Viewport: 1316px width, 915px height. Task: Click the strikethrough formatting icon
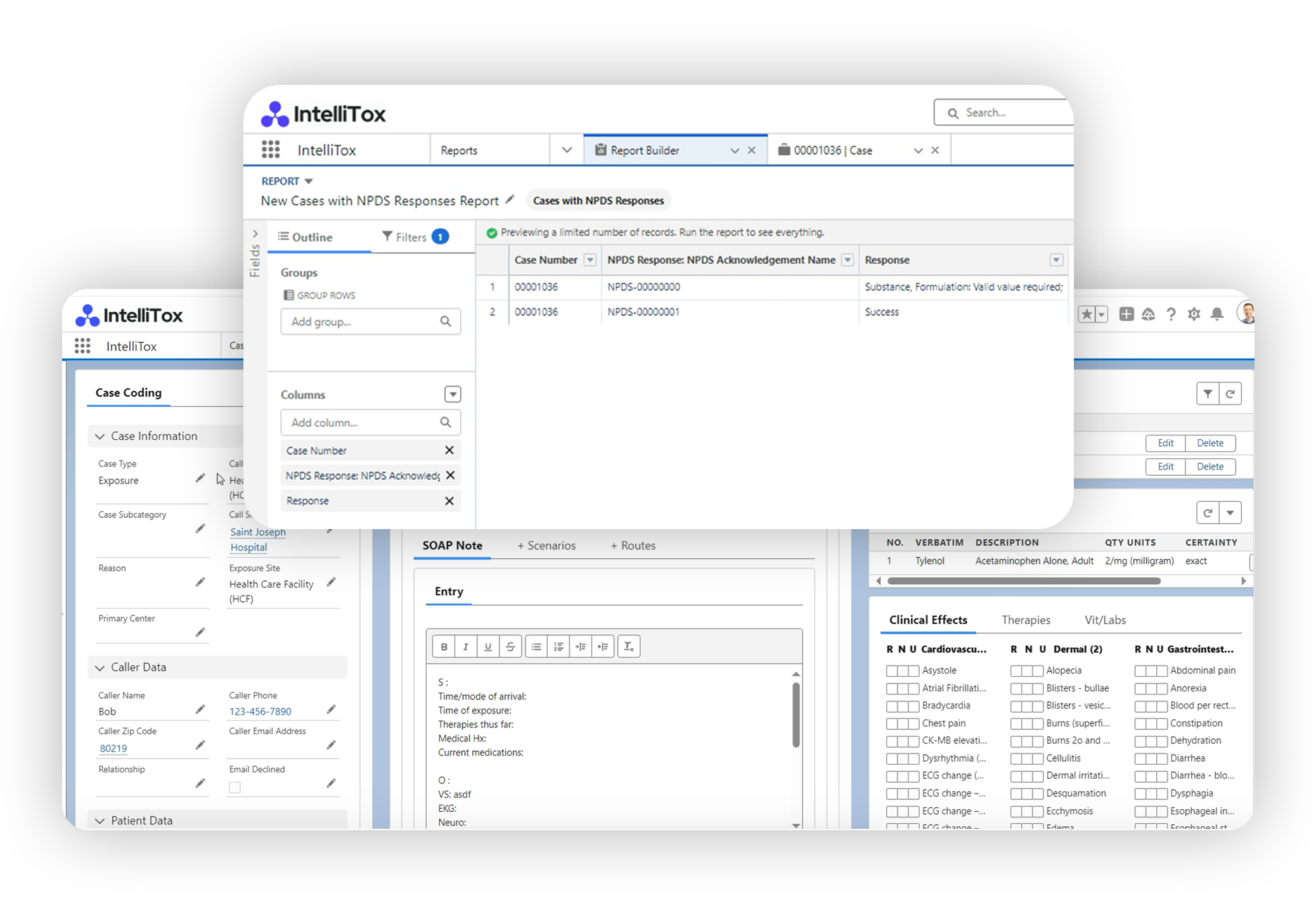click(510, 646)
